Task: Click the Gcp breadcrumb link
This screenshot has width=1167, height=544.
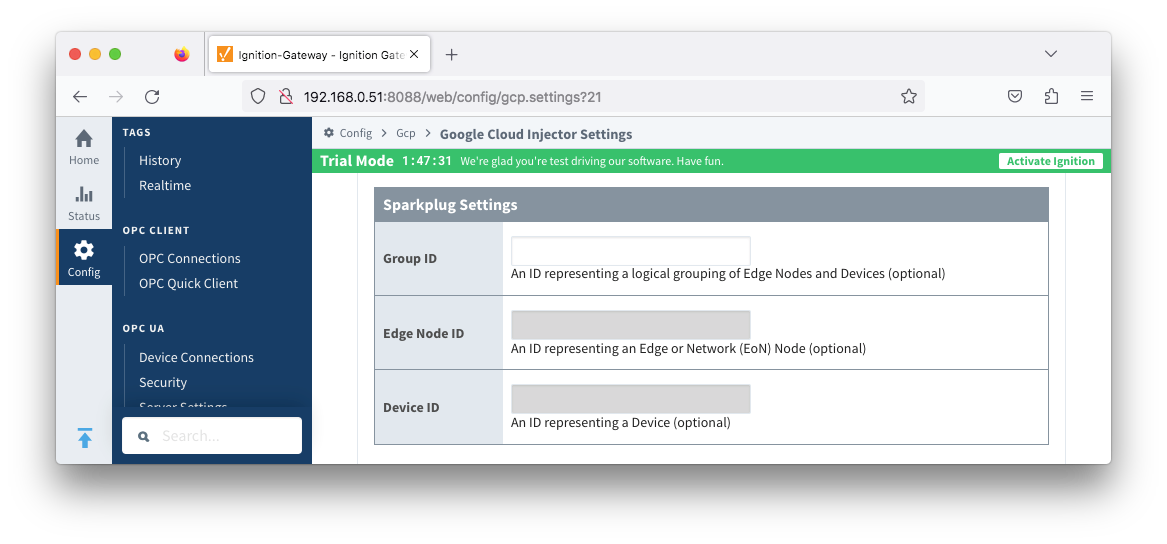Action: pos(406,134)
